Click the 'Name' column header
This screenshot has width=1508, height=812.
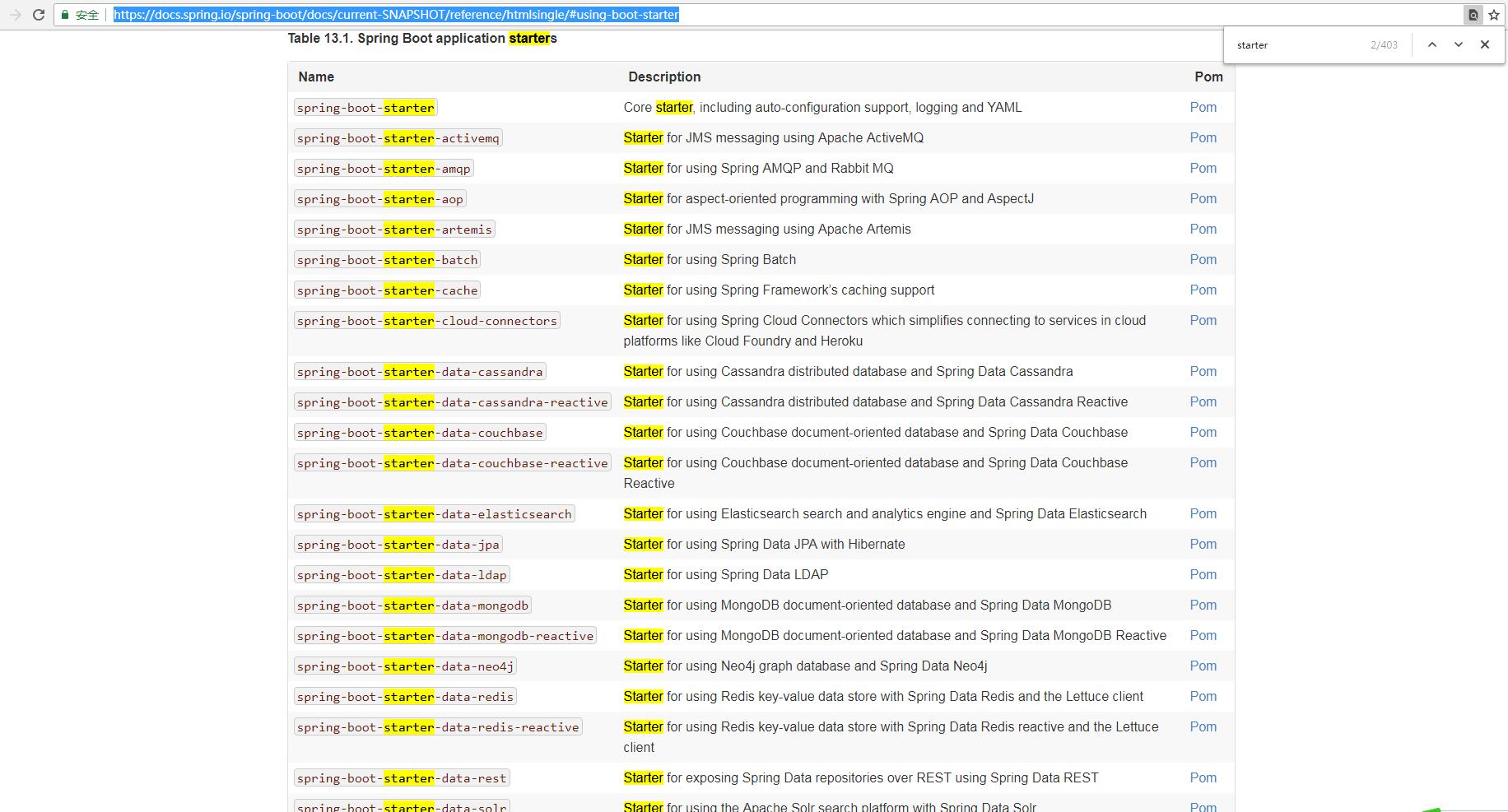pyautogui.click(x=316, y=77)
